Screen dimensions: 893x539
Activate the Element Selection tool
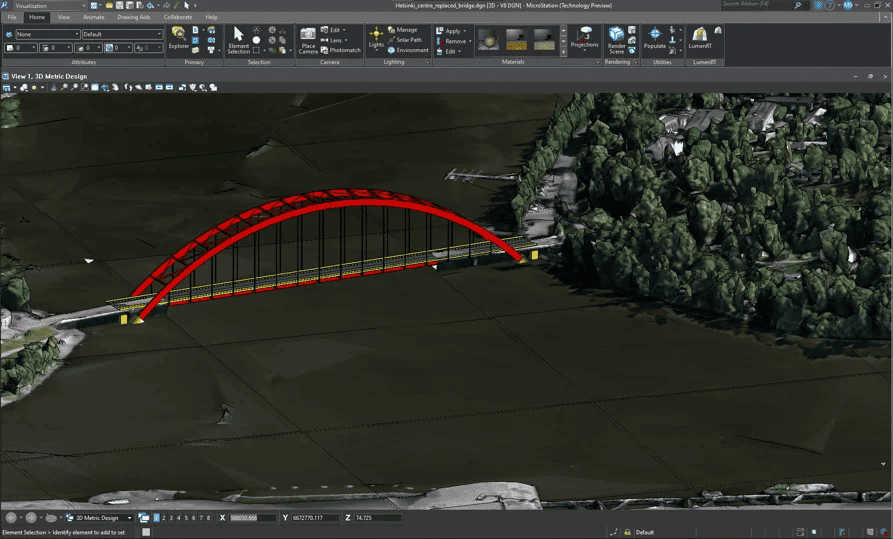[238, 40]
